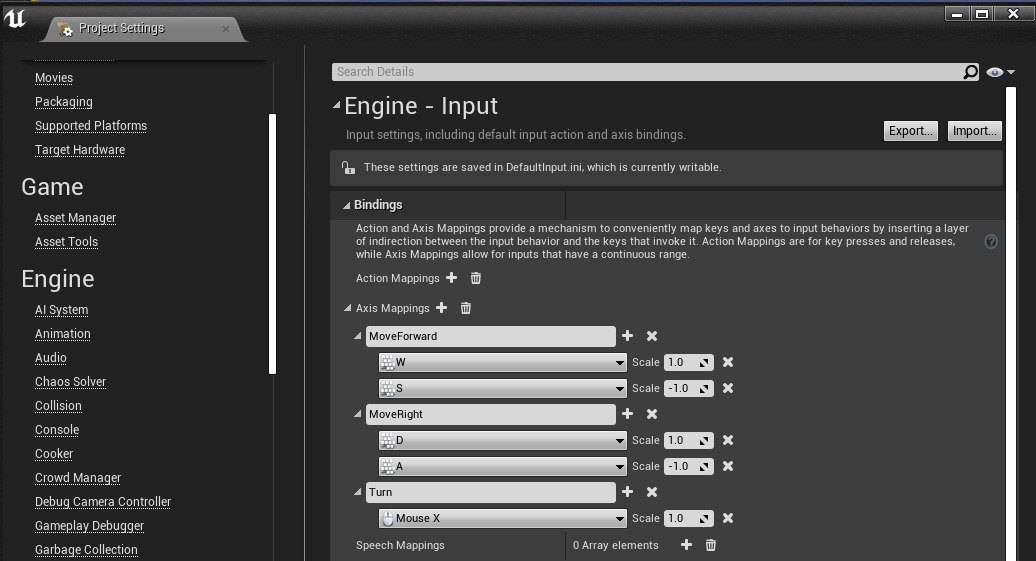Image resolution: width=1036 pixels, height=561 pixels.
Task: Click the Search Details field
Action: [x=648, y=72]
